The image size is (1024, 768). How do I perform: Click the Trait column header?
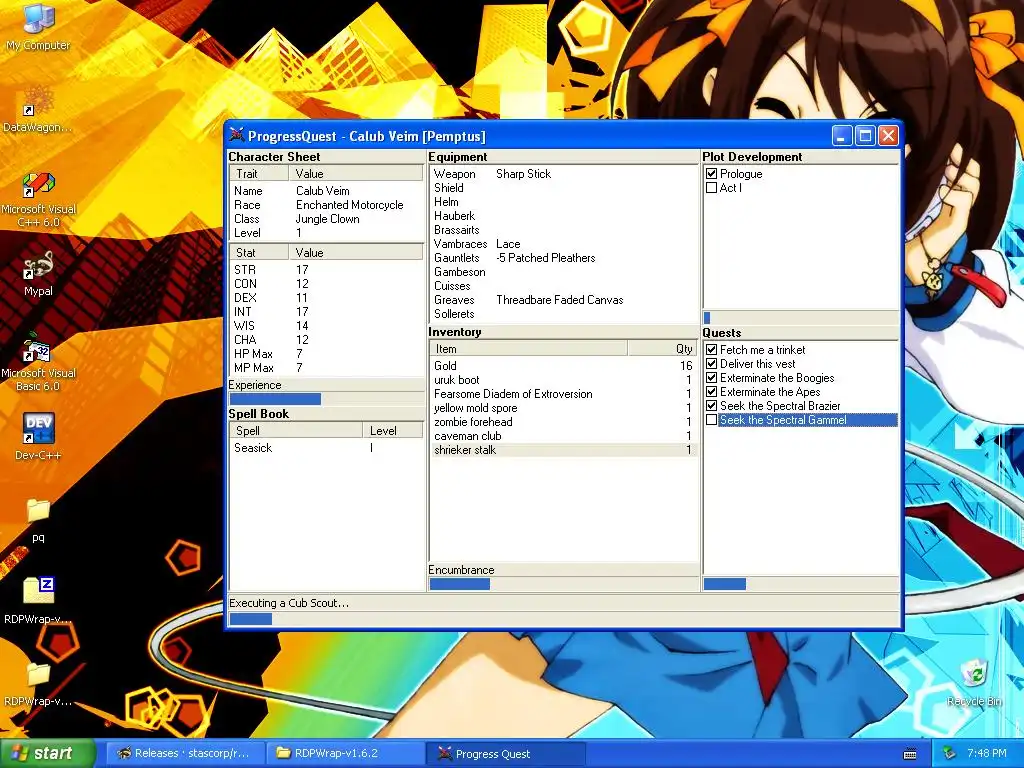259,174
